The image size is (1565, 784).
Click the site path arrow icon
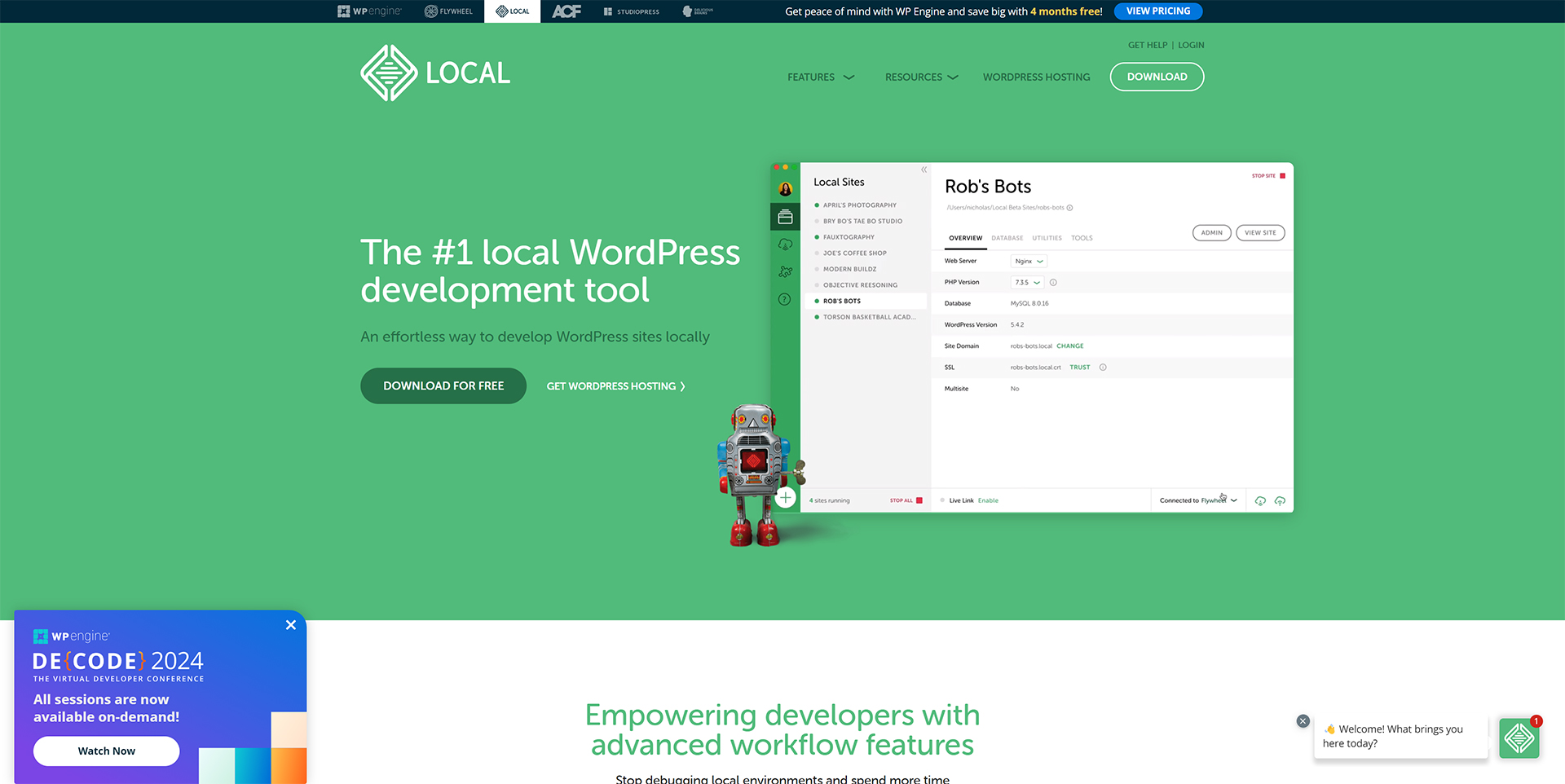1069,208
